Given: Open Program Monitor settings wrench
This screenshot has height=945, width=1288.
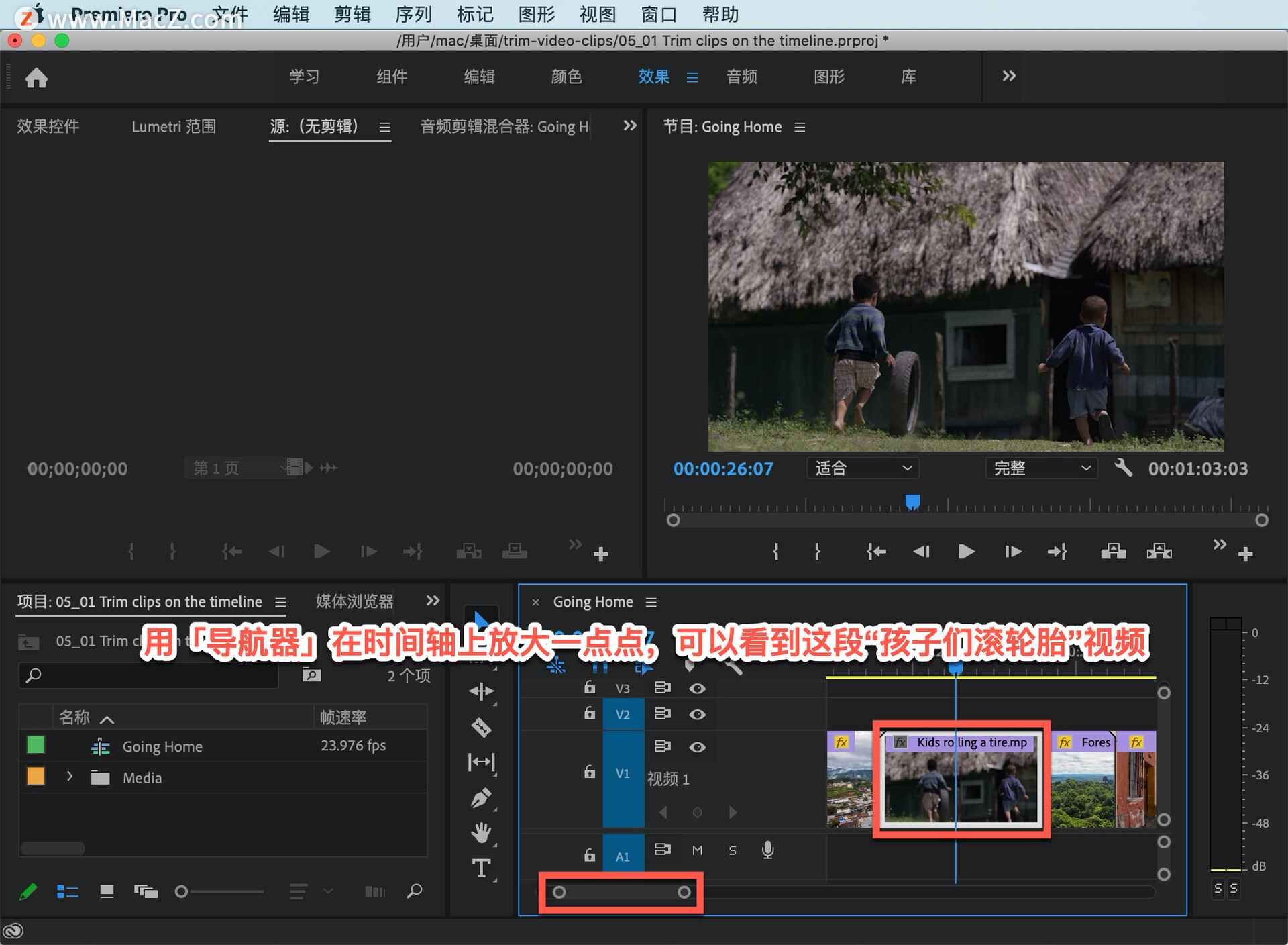Looking at the screenshot, I should [x=1123, y=468].
